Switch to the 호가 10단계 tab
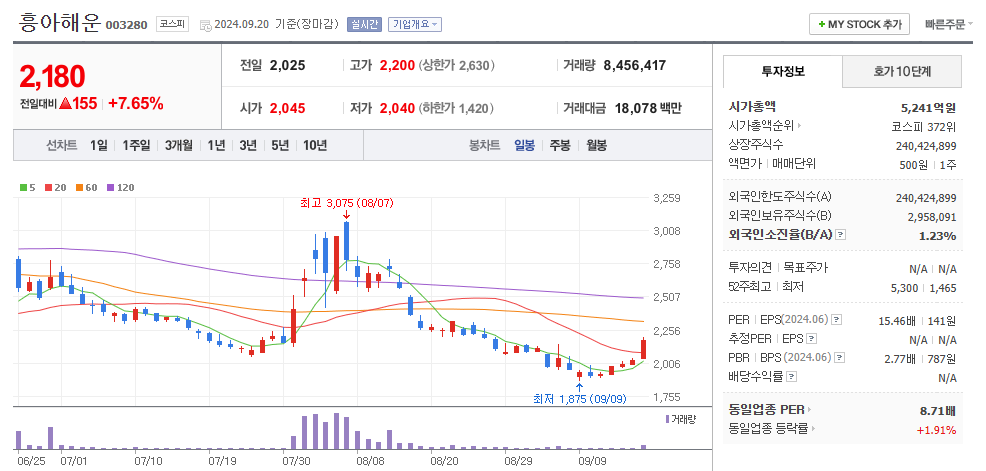 point(902,71)
